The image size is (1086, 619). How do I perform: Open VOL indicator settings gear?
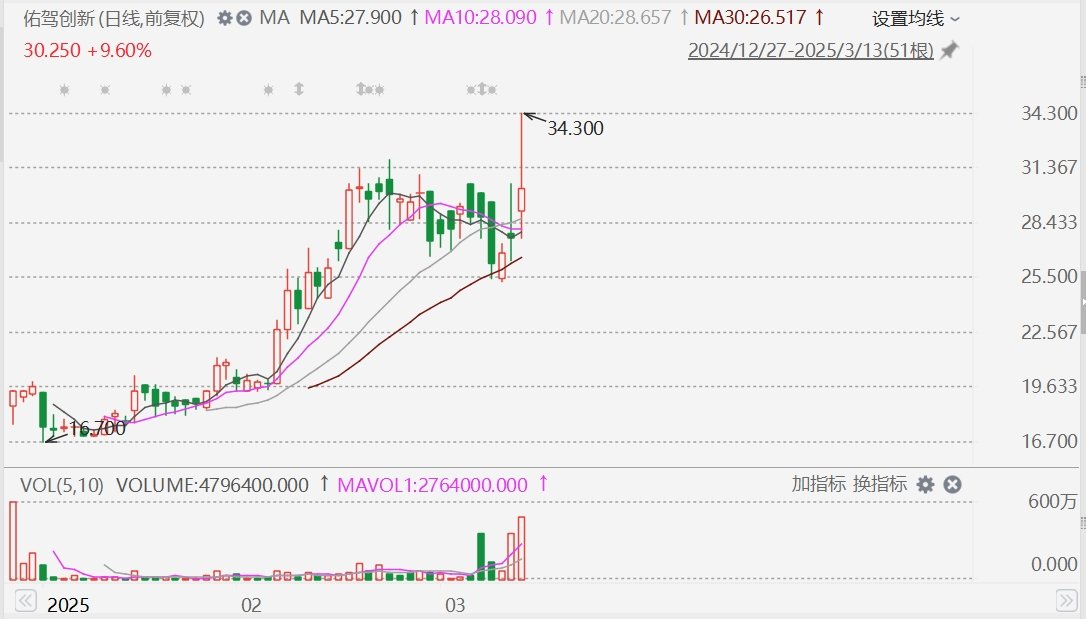click(925, 485)
